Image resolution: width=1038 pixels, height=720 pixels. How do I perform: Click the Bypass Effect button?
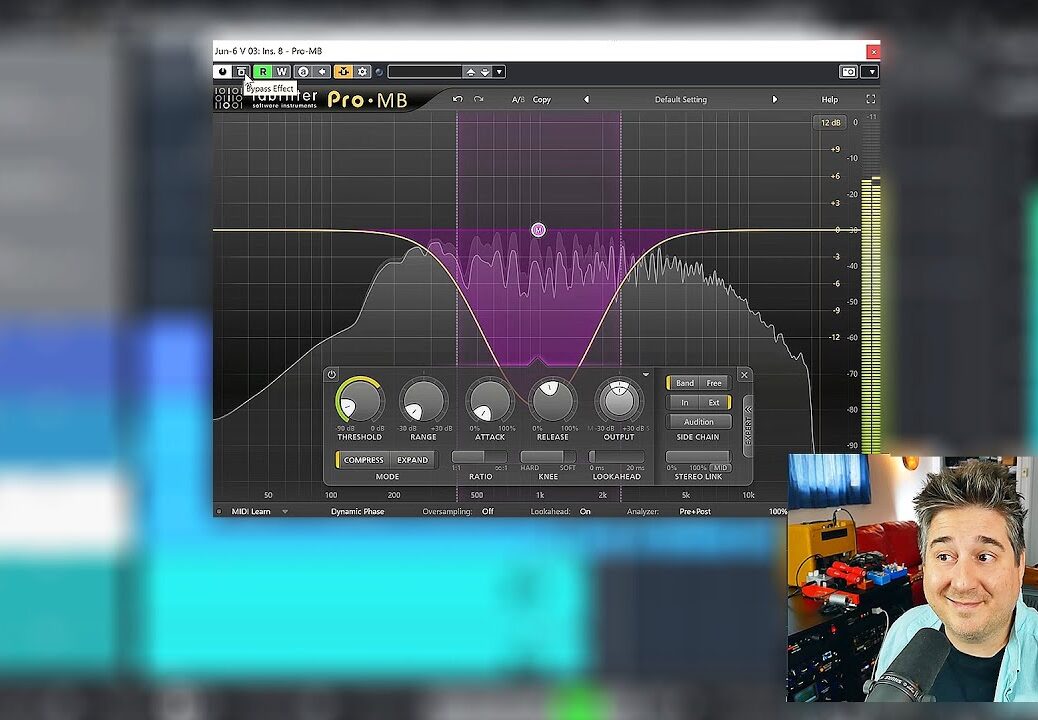[x=242, y=71]
